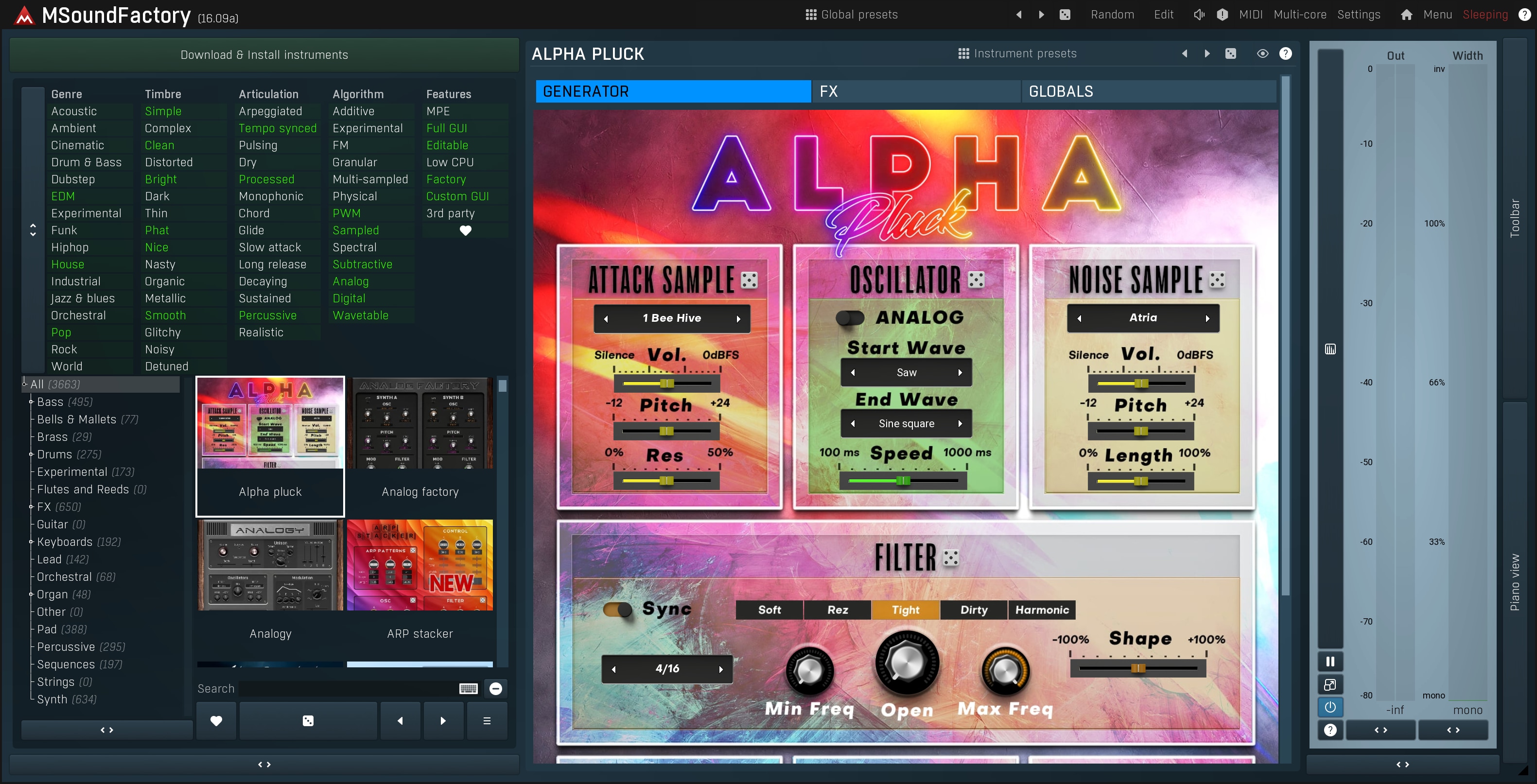Randomize the Oscillator section dice
This screenshot has width=1537, height=784.
tap(976, 280)
